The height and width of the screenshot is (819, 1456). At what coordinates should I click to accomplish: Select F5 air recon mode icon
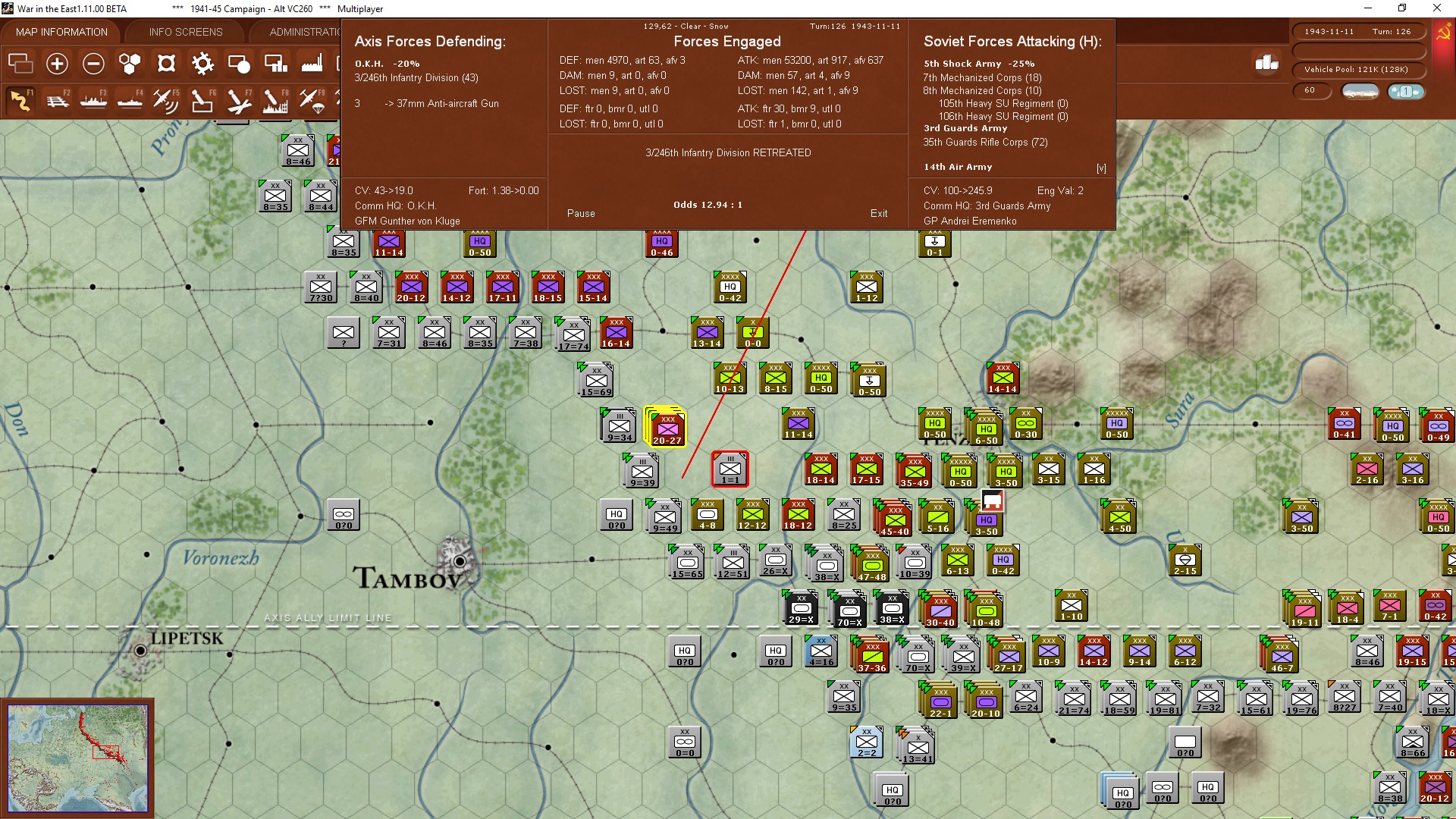[166, 100]
